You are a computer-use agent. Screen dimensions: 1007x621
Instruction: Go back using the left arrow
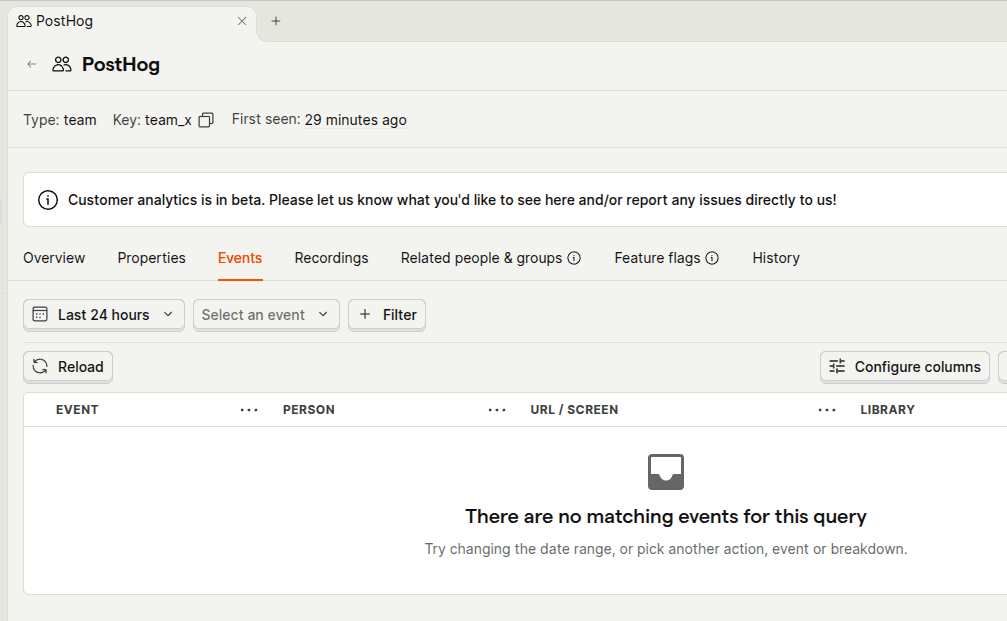pyautogui.click(x=31, y=64)
